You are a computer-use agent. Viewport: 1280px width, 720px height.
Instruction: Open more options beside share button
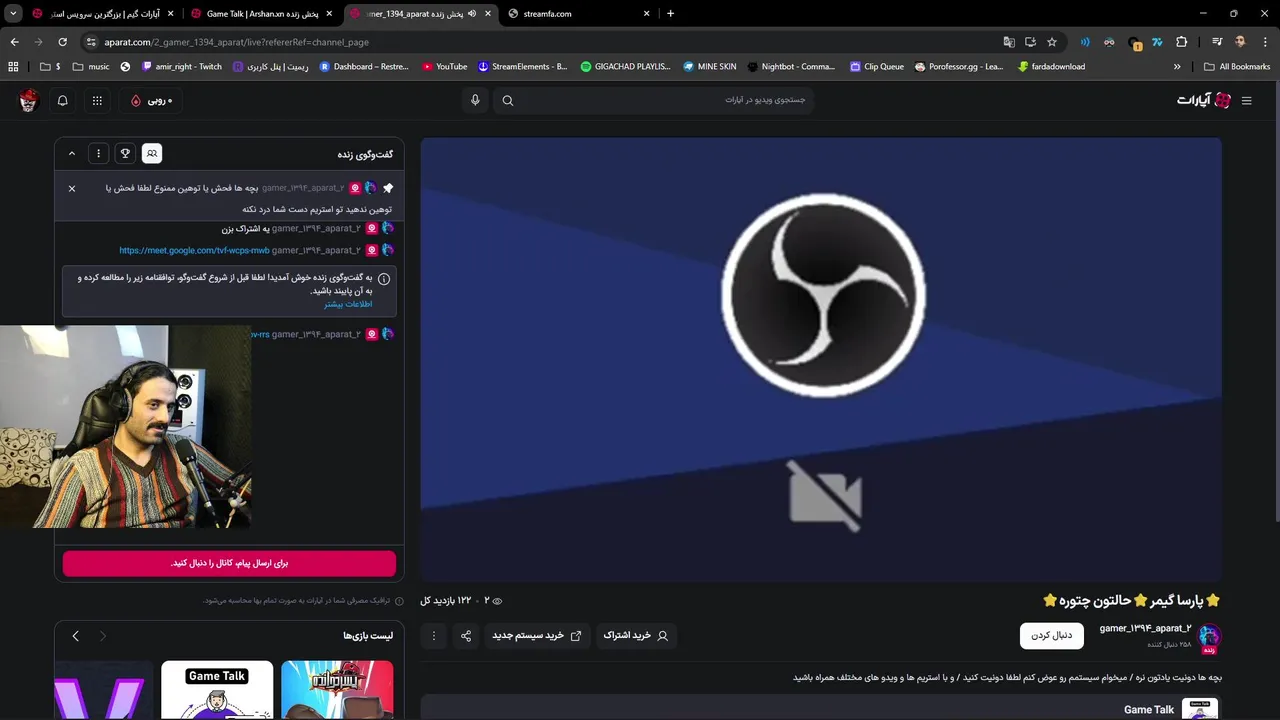pos(434,635)
